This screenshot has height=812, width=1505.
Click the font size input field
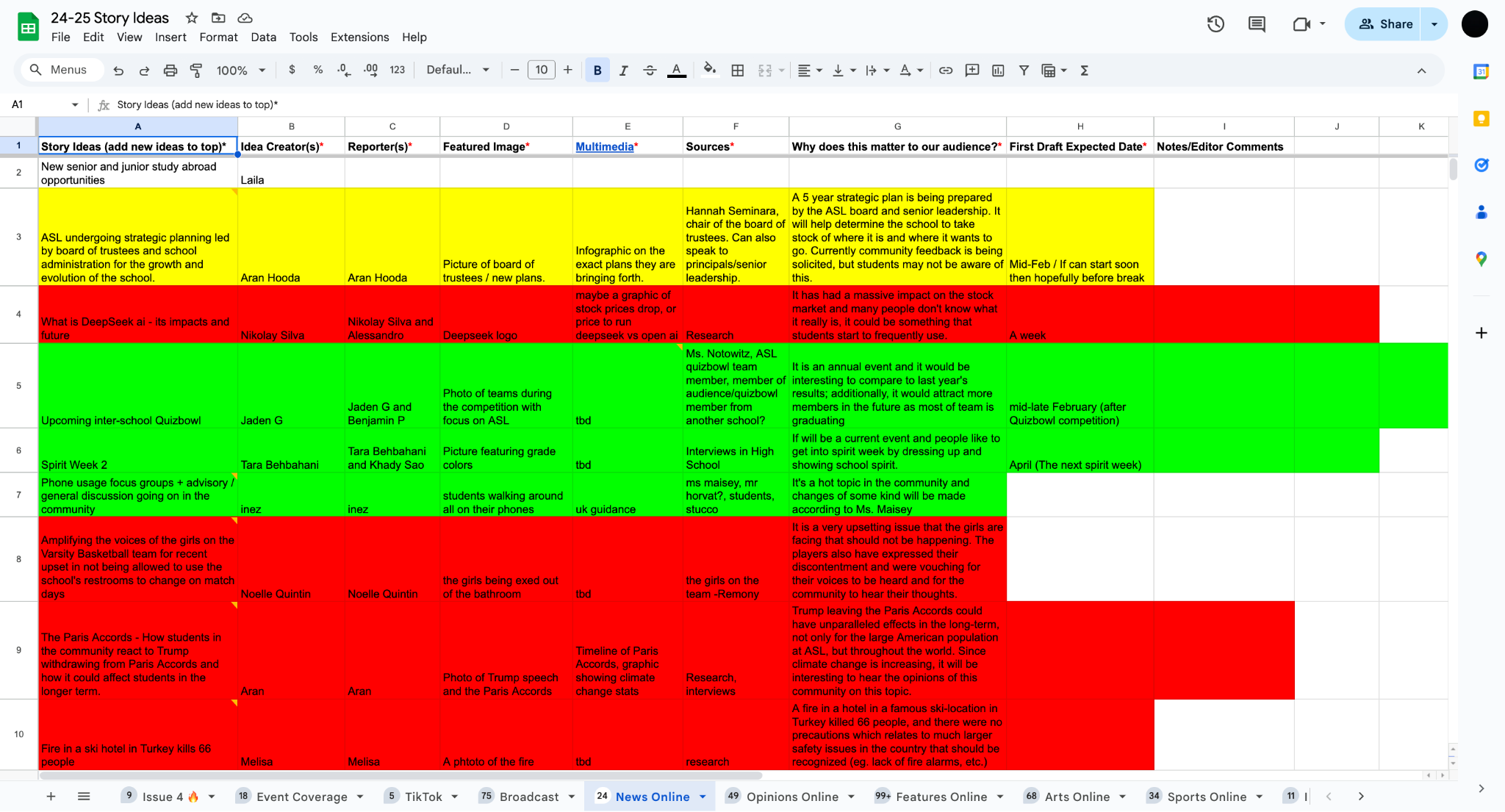tap(542, 70)
